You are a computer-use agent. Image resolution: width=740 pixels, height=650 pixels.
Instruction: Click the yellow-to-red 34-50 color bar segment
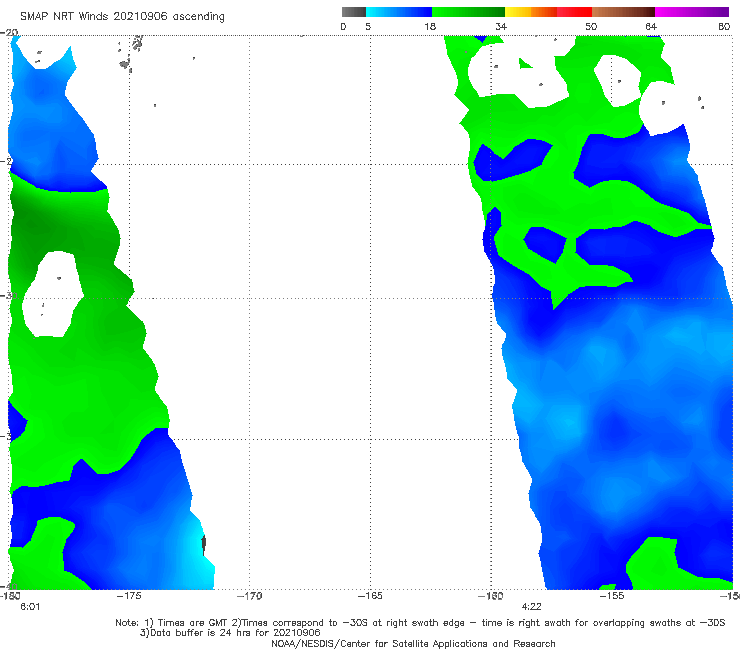548,12
